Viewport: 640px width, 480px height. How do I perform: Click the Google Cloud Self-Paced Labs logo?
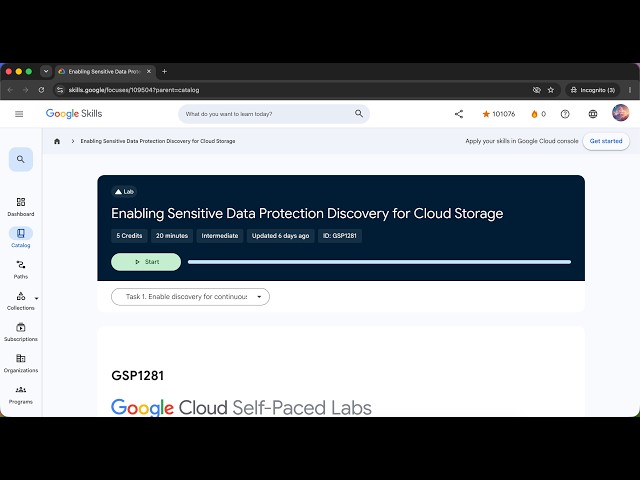click(x=241, y=407)
